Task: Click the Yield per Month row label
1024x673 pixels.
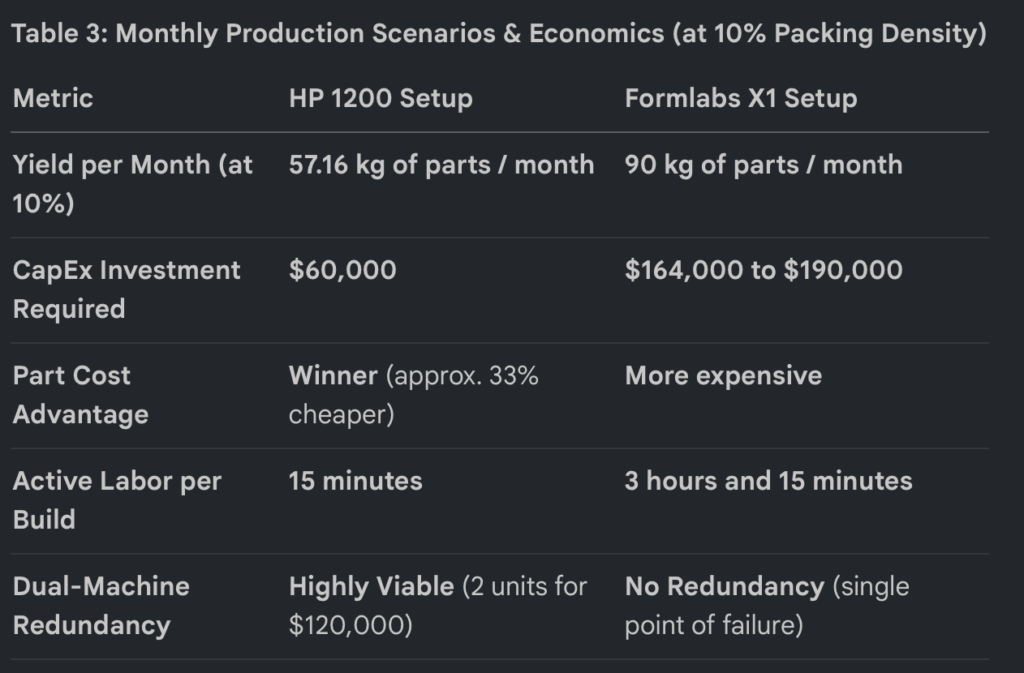Action: pyautogui.click(x=133, y=184)
